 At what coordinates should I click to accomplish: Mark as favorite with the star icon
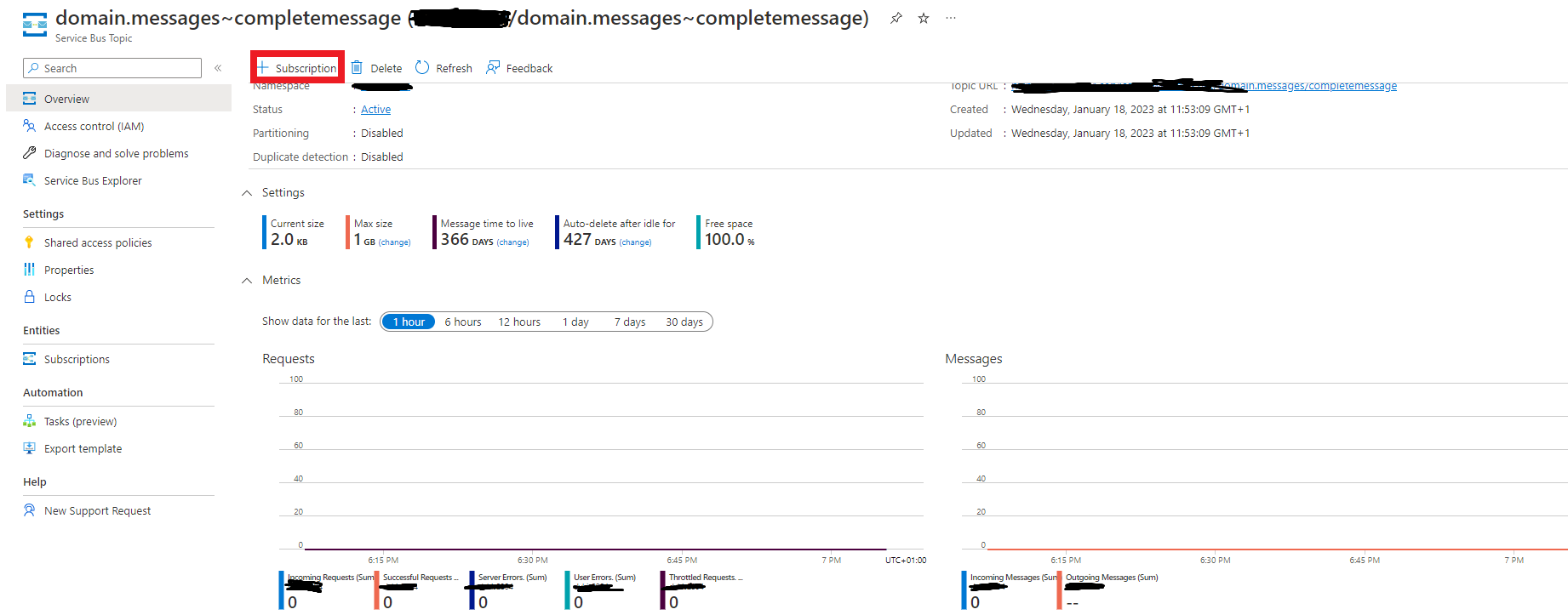(924, 18)
